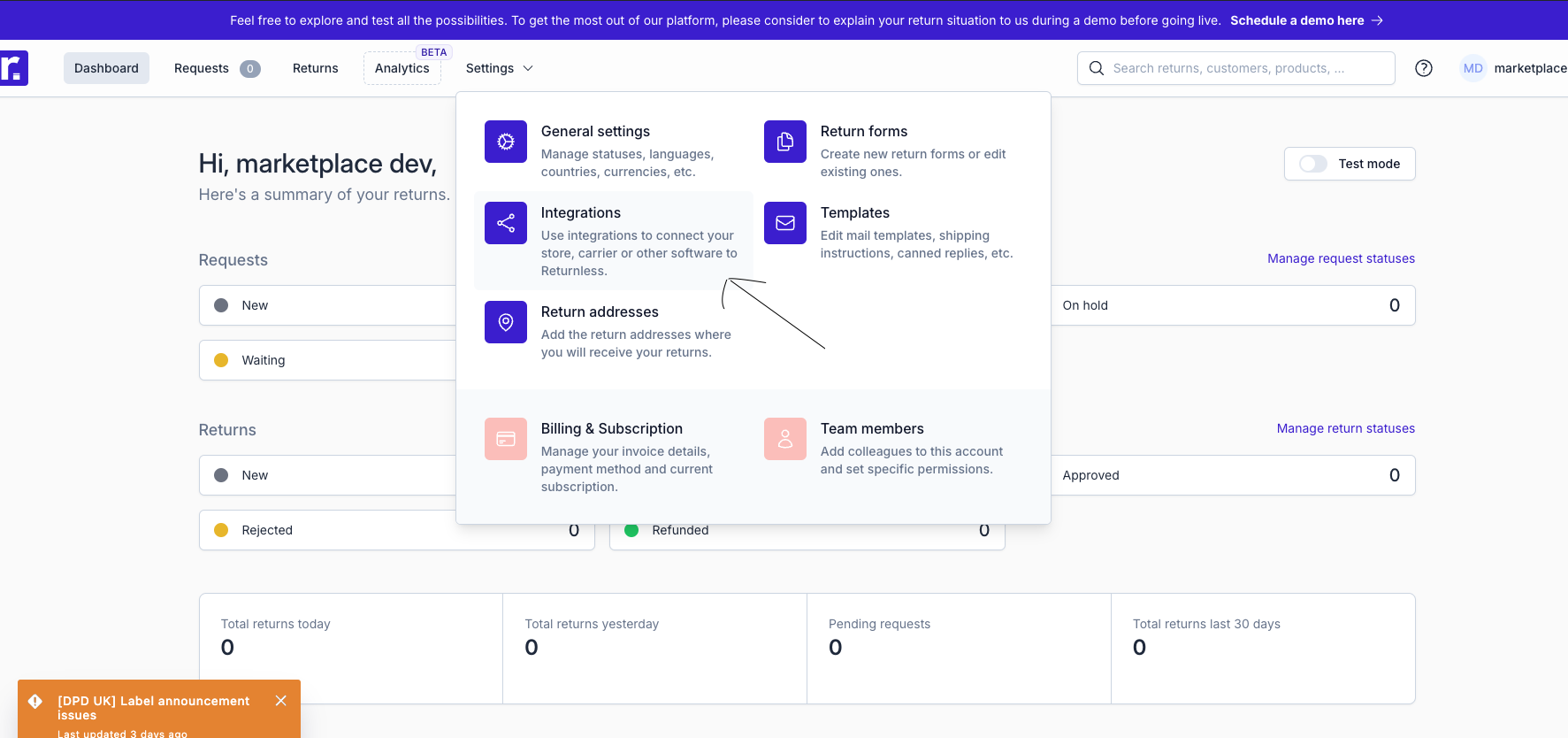Screen dimensions: 1568x738
Task: Click the Returnless logo icon
Action: click(13, 68)
